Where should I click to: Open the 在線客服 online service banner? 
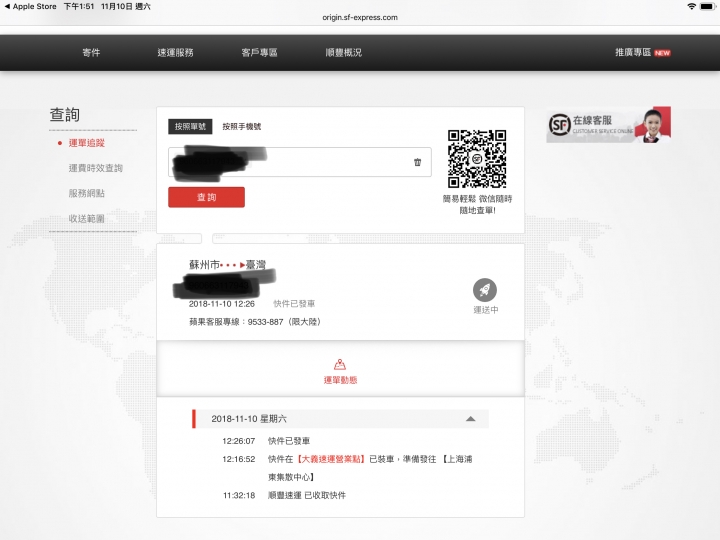pyautogui.click(x=608, y=124)
